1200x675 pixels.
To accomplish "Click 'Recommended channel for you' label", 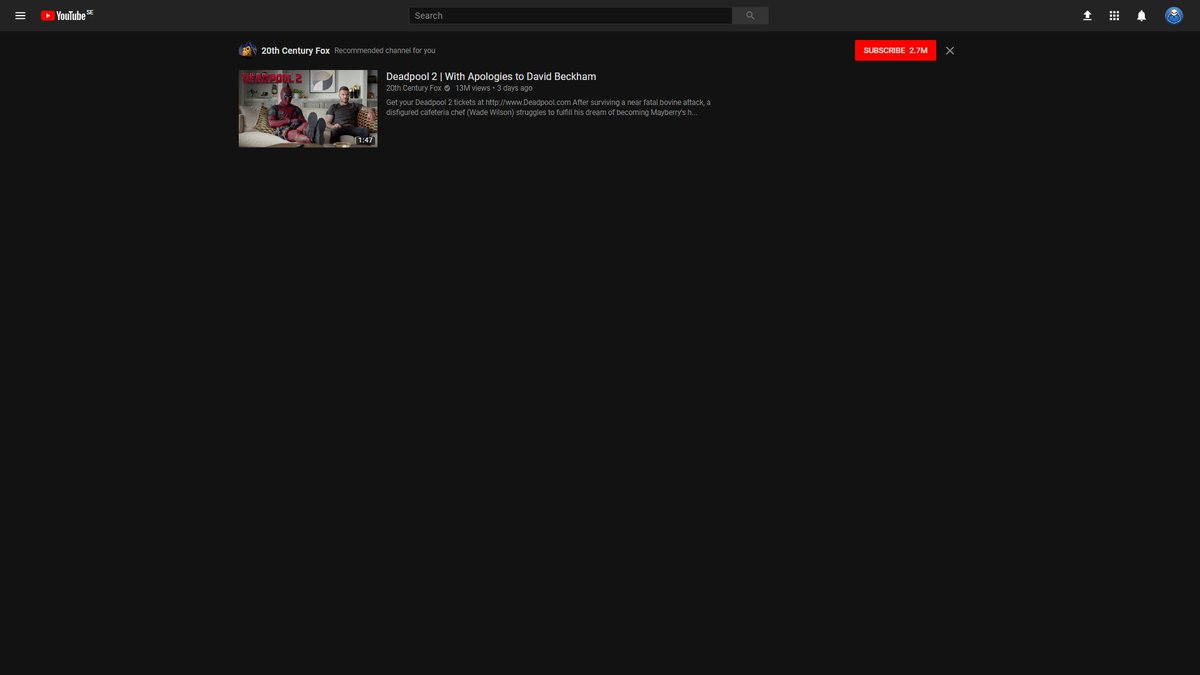I will (x=385, y=50).
